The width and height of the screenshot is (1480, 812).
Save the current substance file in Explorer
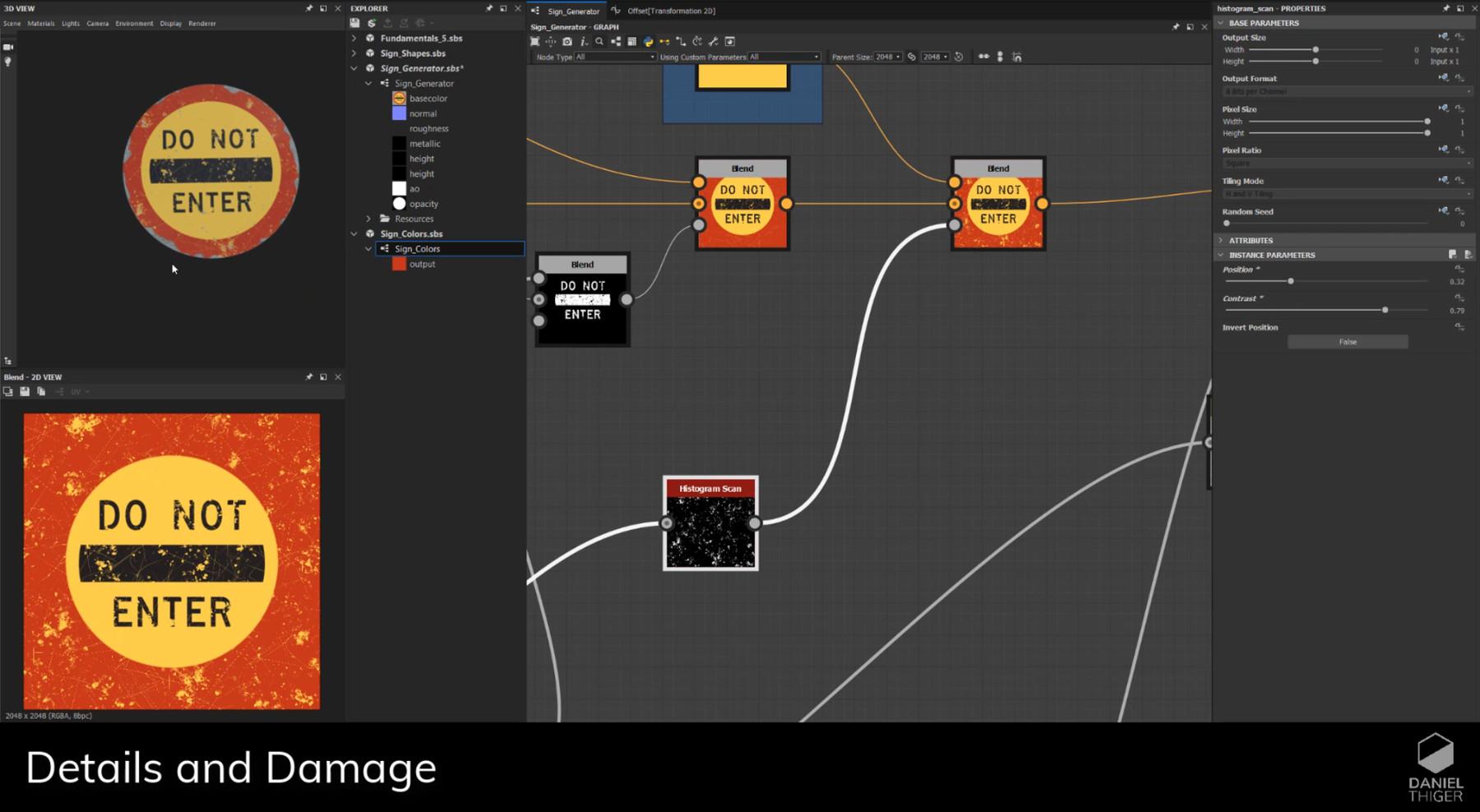coord(354,23)
